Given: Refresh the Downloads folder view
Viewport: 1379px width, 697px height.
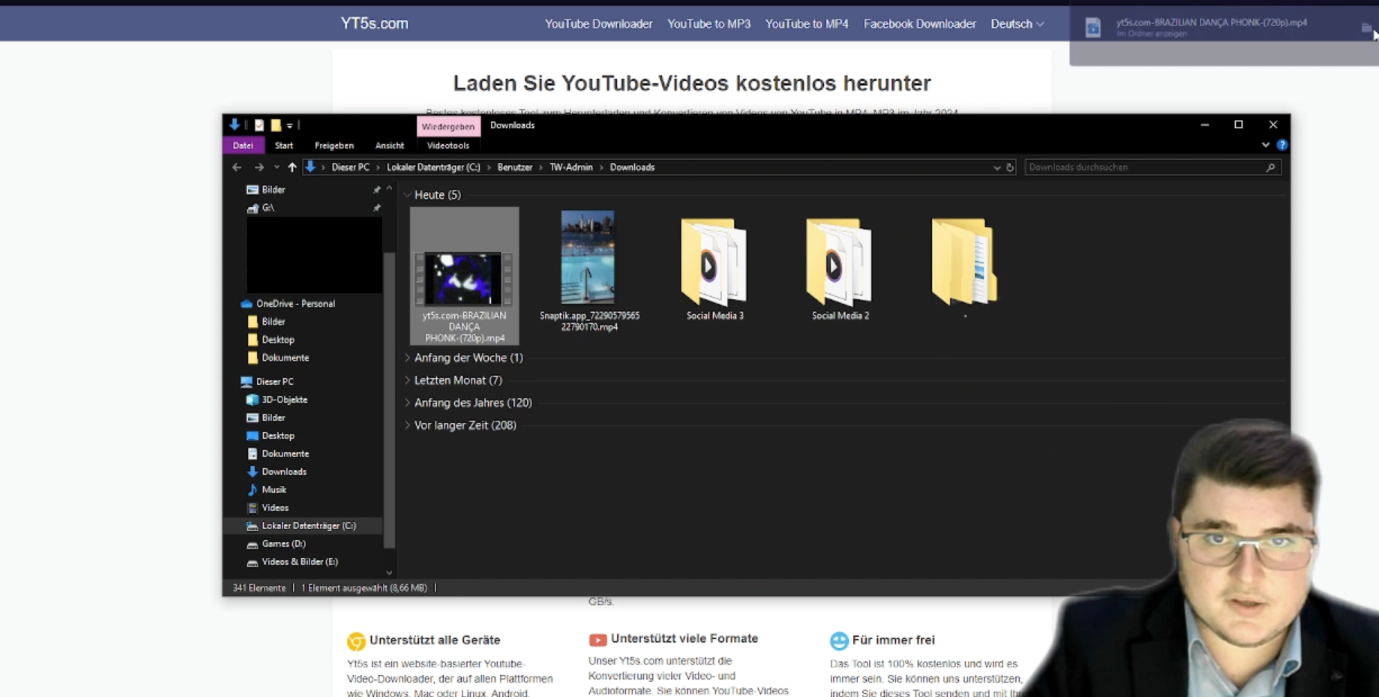Looking at the screenshot, I should tap(1010, 168).
